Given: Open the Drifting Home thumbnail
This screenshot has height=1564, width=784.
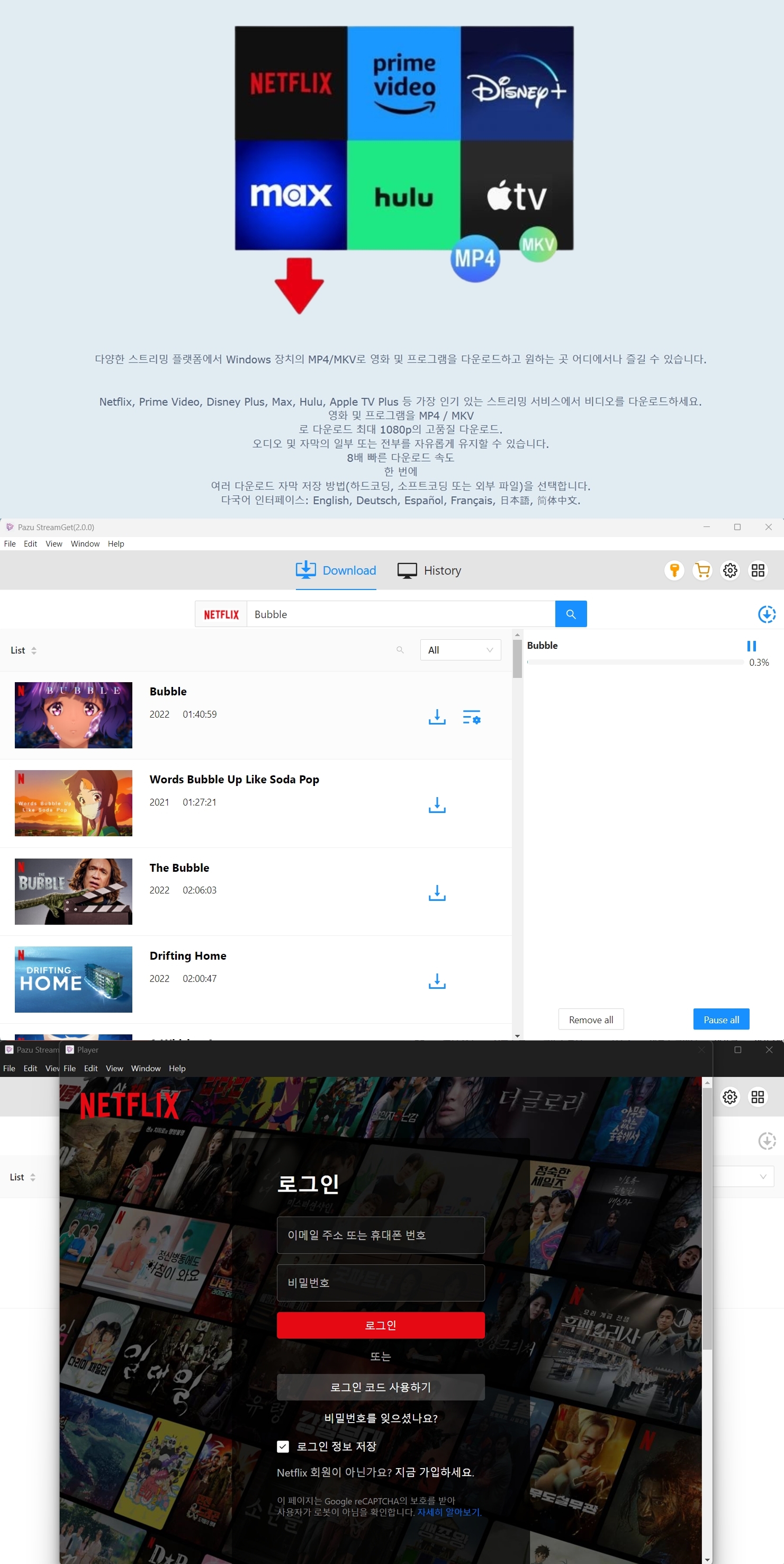Looking at the screenshot, I should pyautogui.click(x=74, y=979).
